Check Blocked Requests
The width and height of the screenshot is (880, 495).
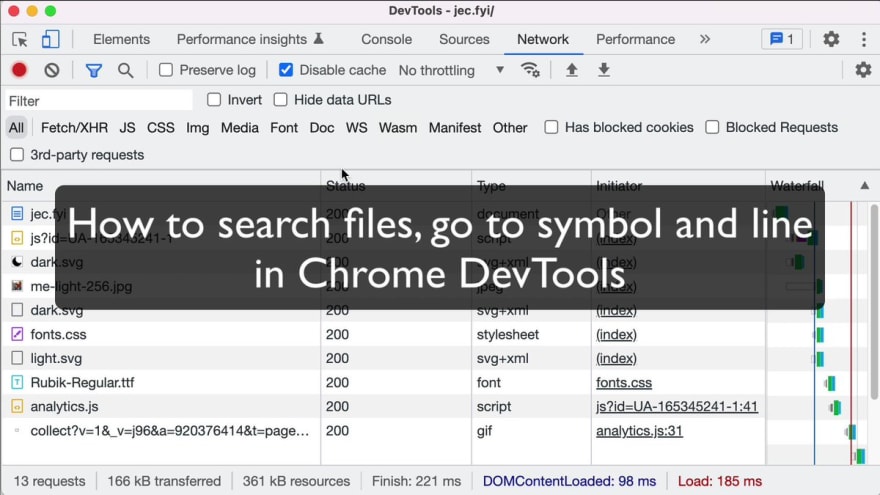pos(712,127)
